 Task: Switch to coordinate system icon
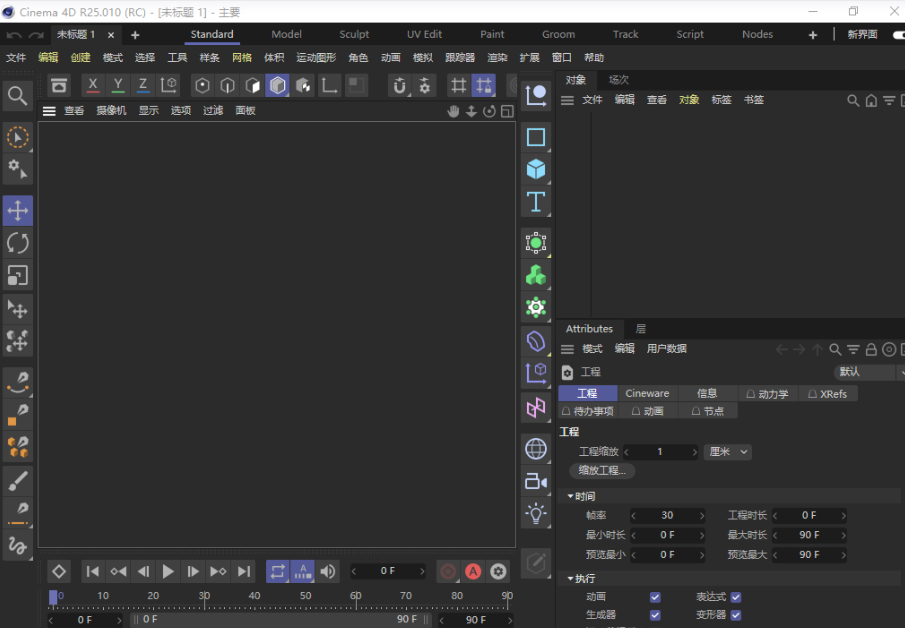[169, 85]
